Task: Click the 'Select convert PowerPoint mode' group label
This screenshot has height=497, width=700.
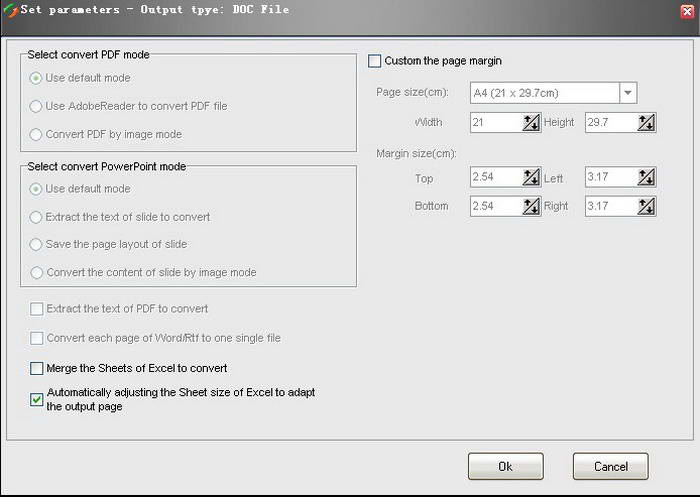Action: click(x=107, y=167)
